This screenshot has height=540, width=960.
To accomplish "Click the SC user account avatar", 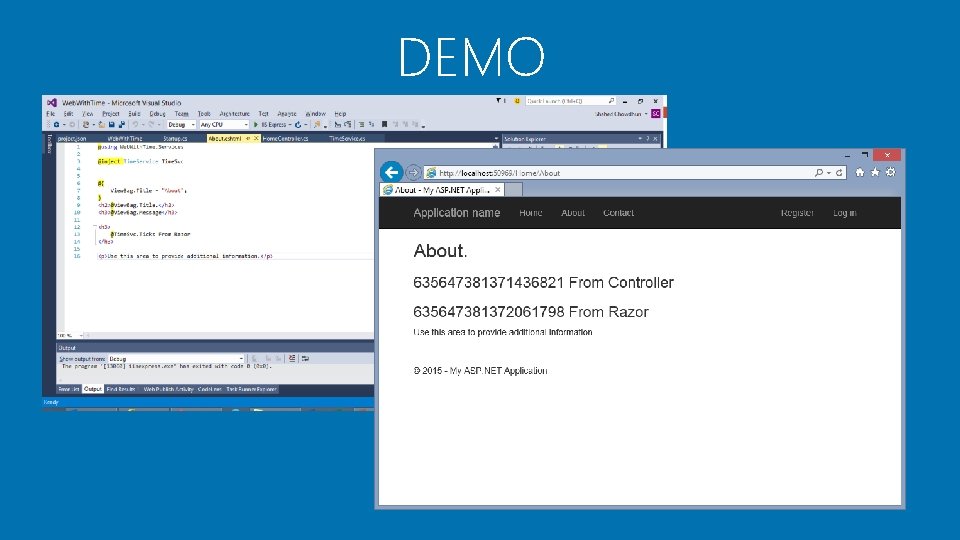I will [x=656, y=114].
